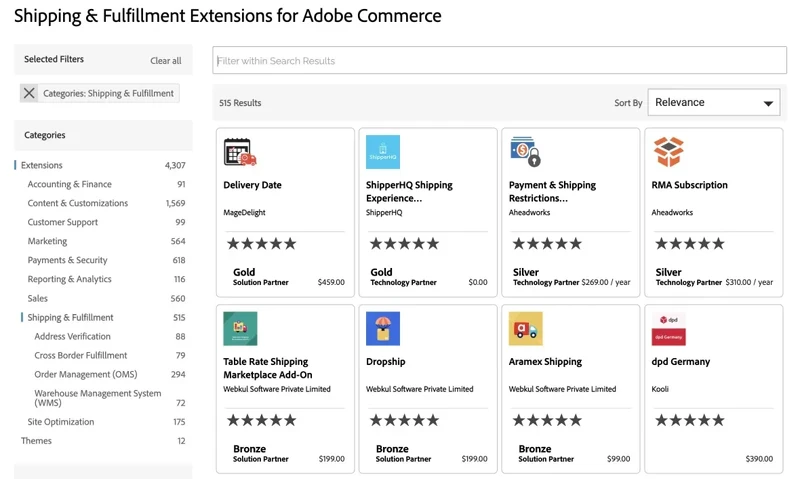Click the Aramex Shipping truck icon
The height and width of the screenshot is (479, 800).
[x=526, y=329]
